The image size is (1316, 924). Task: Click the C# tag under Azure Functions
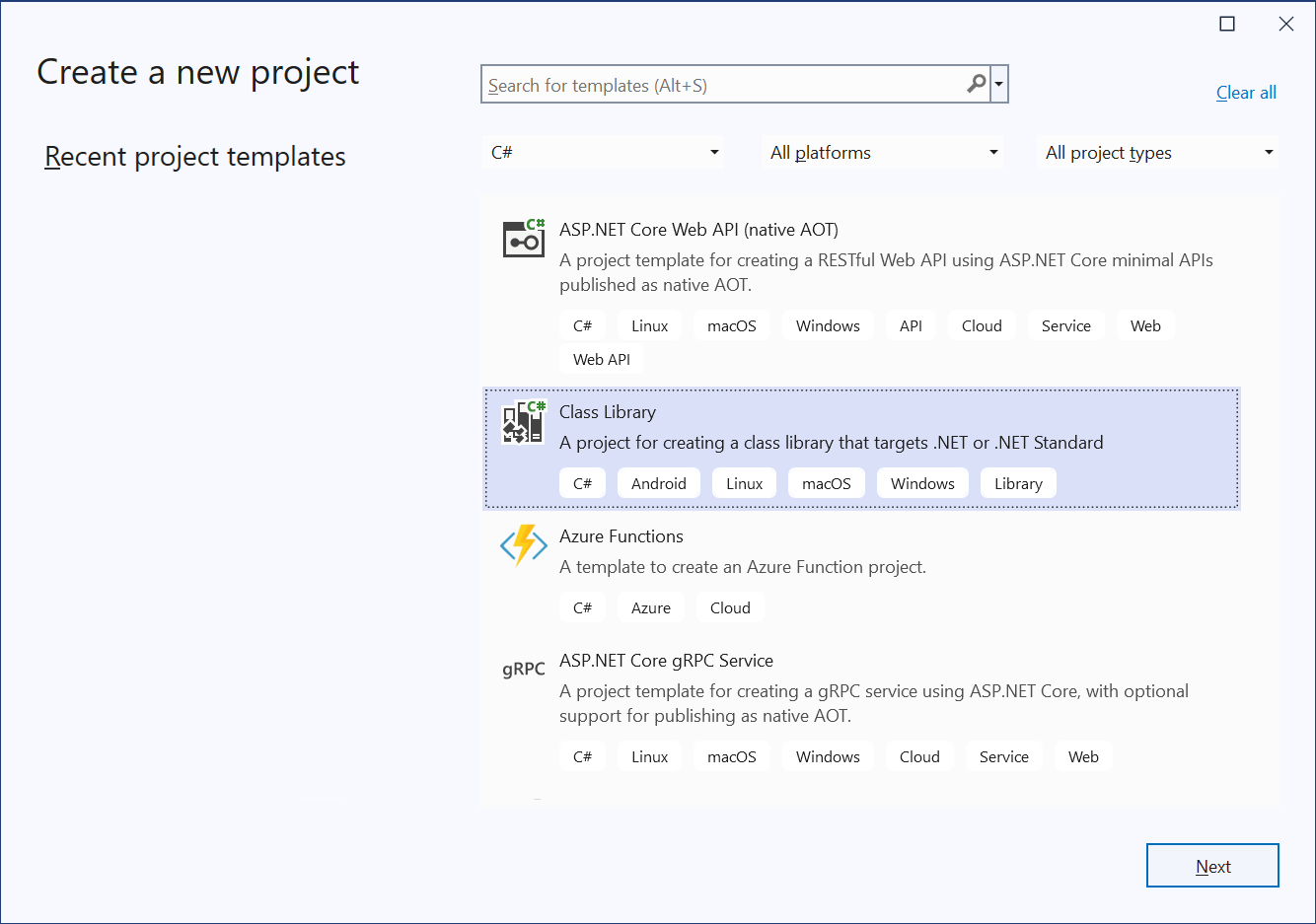(x=583, y=607)
